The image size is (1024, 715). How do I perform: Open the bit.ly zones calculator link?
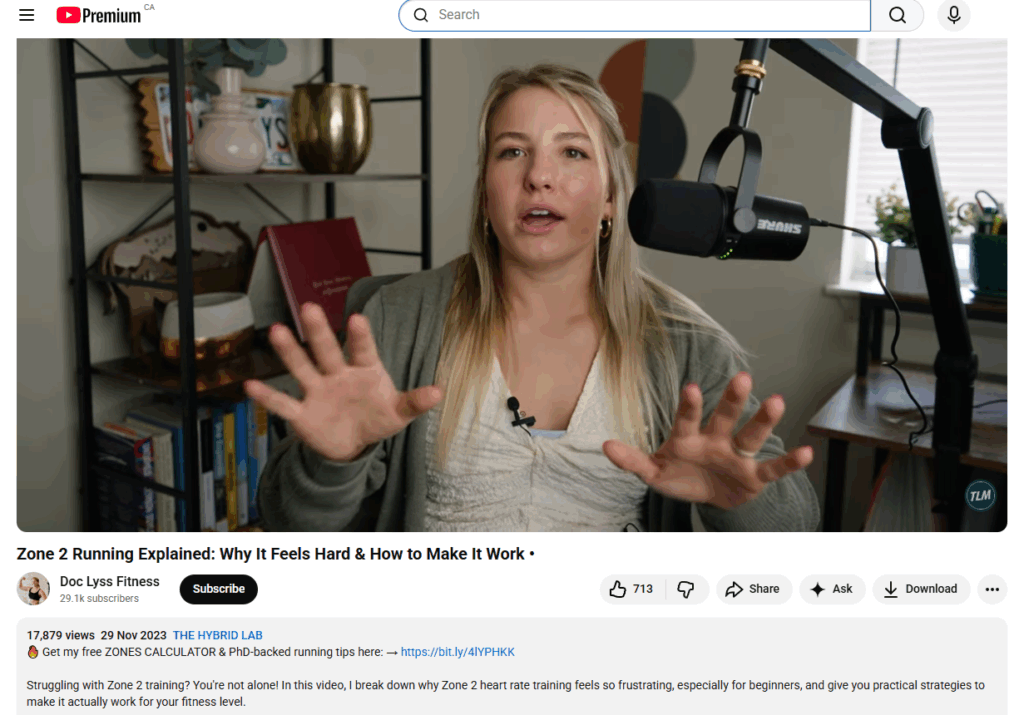point(457,651)
